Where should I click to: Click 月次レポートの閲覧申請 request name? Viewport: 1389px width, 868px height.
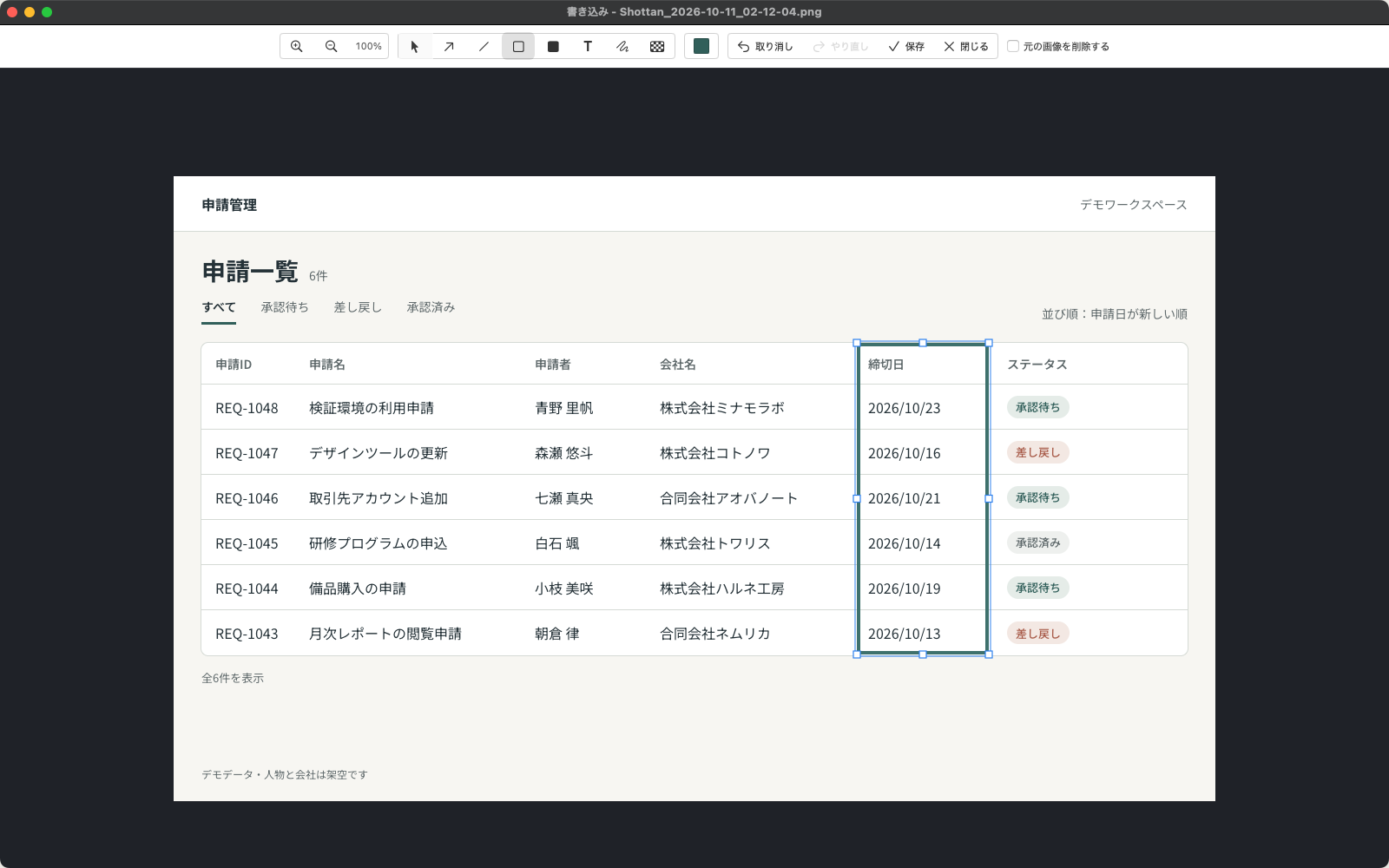(385, 634)
